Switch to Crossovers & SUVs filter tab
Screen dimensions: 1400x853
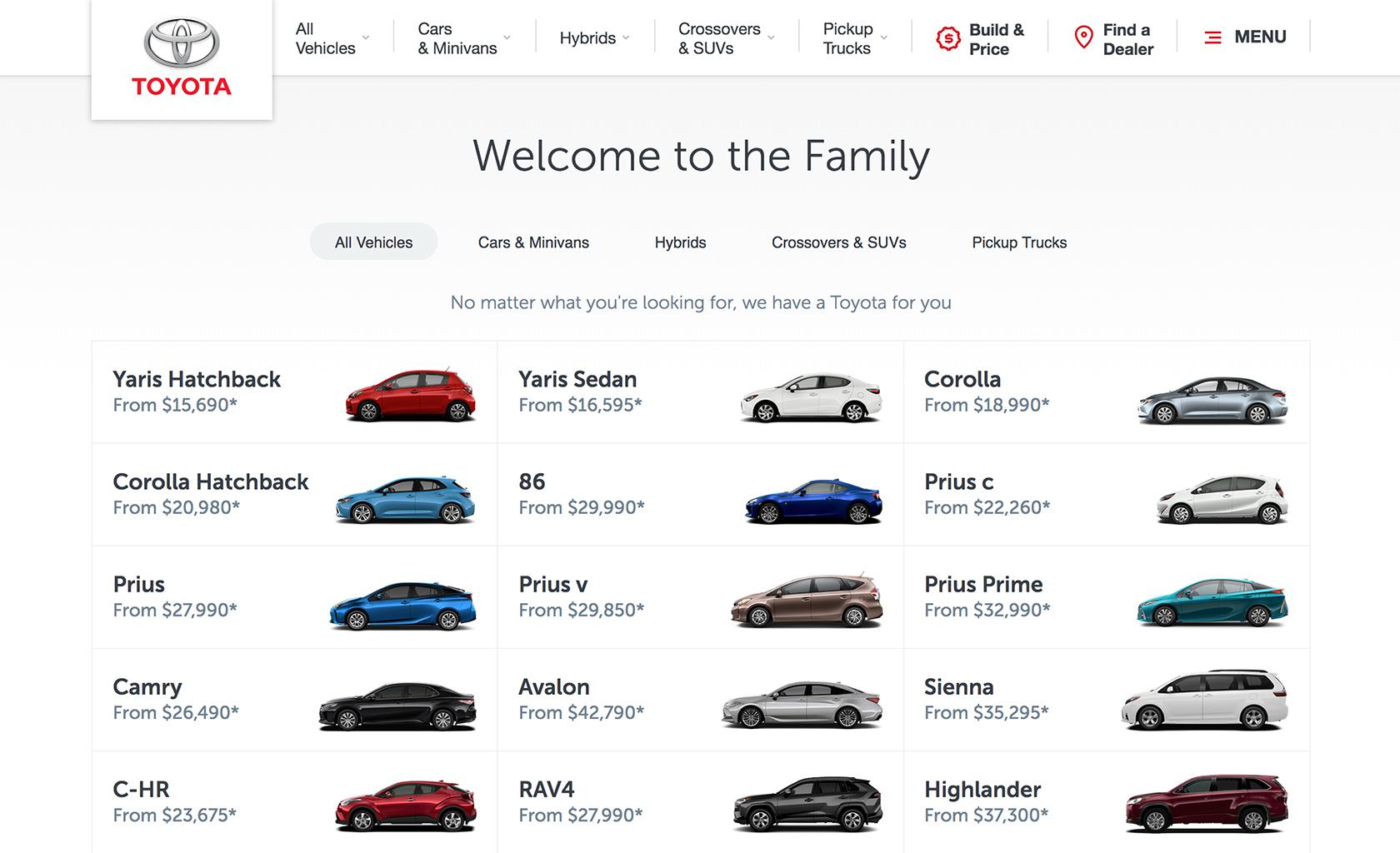(x=838, y=242)
